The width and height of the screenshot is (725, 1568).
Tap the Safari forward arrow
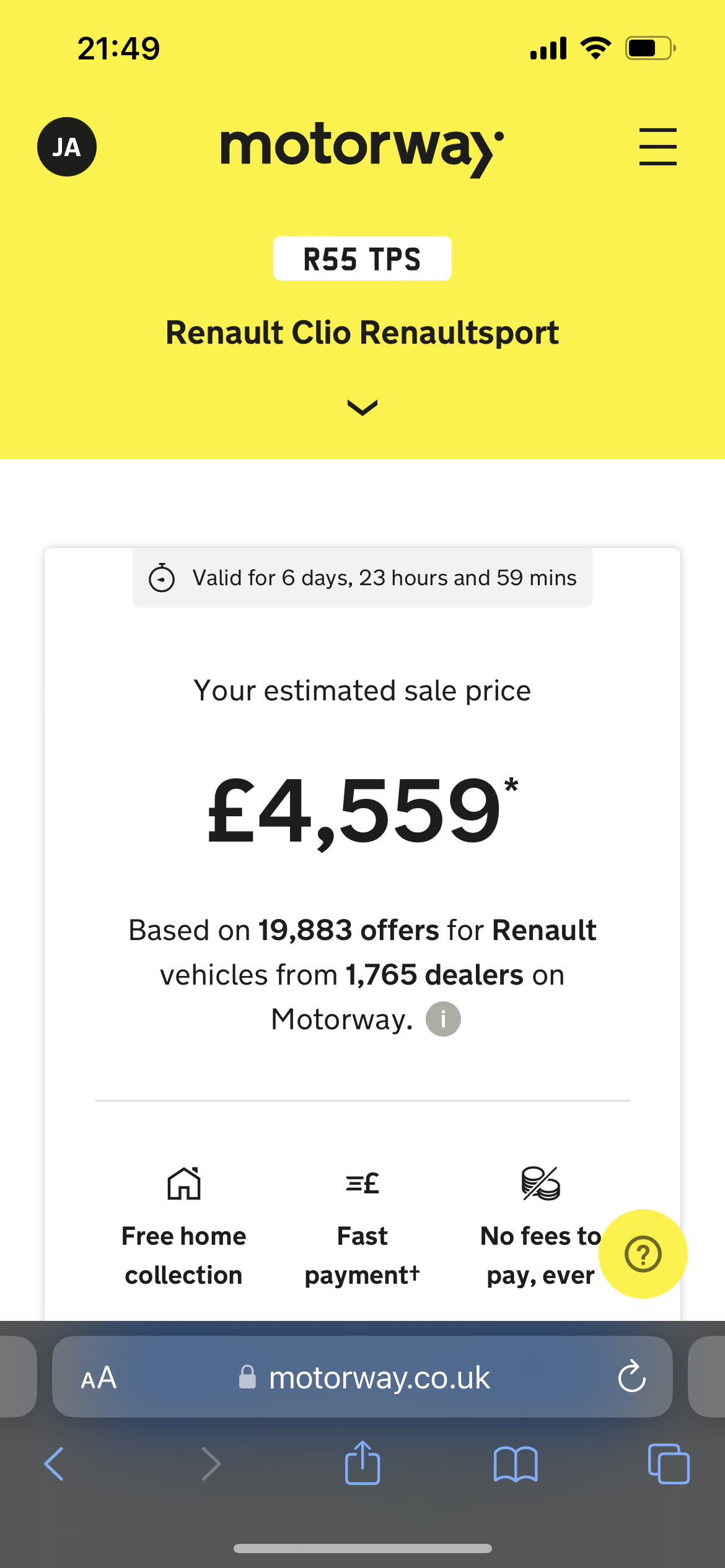click(x=211, y=1464)
